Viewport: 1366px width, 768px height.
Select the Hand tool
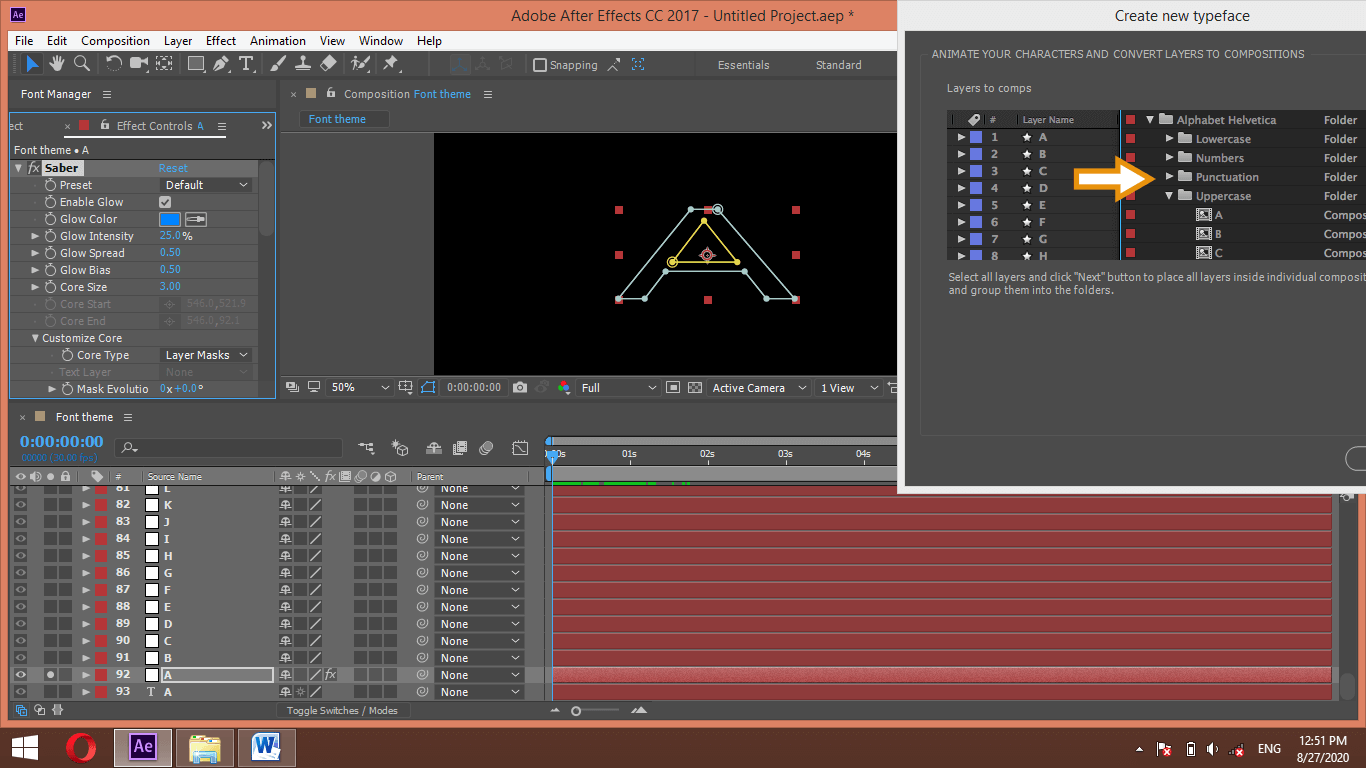point(57,64)
